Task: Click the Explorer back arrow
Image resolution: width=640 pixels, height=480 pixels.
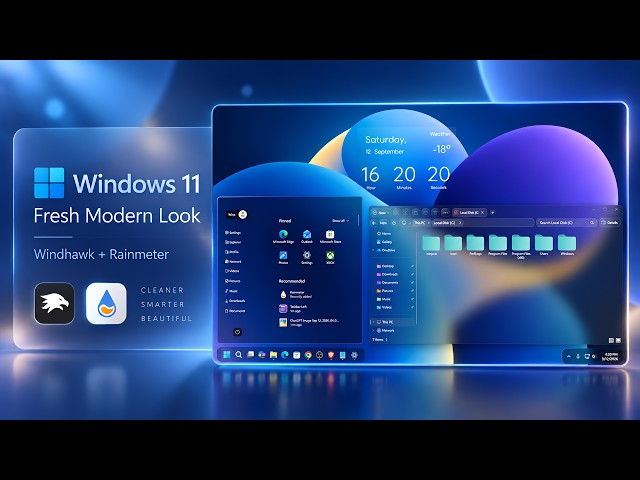Action: 373,223
